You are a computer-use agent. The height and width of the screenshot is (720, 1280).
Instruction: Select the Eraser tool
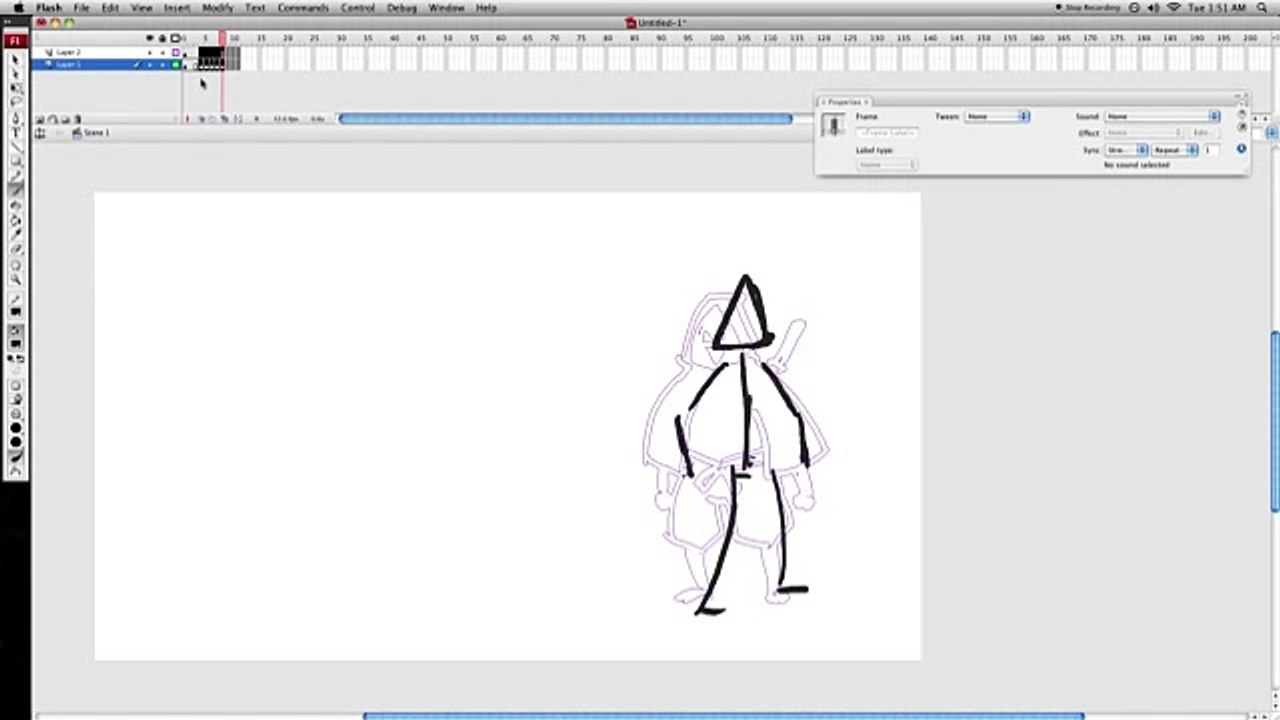tap(15, 249)
